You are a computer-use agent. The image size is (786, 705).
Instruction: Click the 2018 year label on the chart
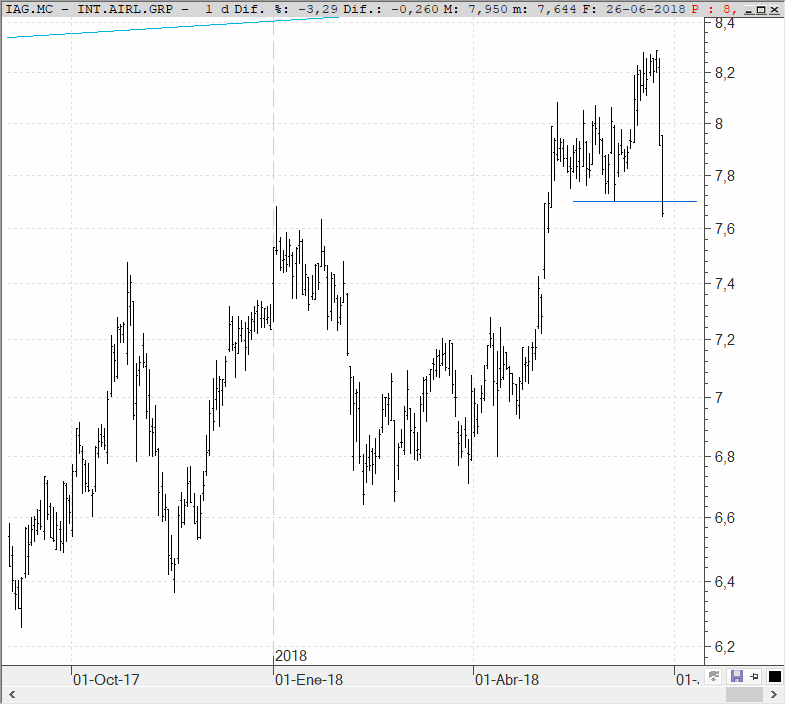coord(291,656)
